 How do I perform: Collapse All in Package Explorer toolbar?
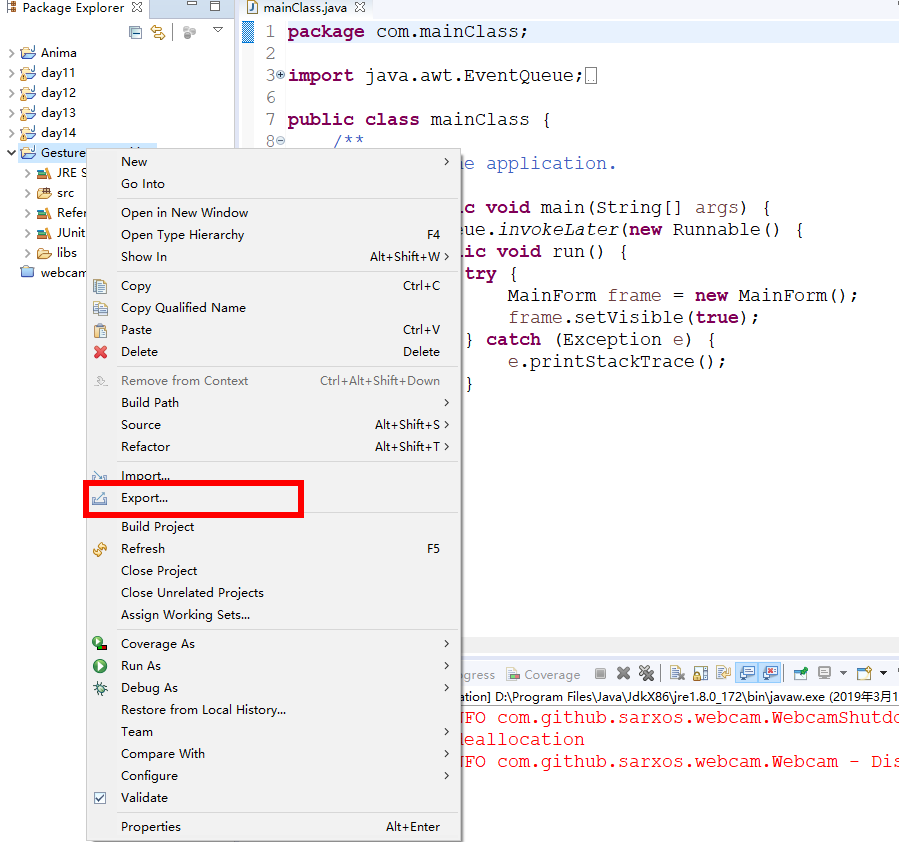[x=135, y=31]
